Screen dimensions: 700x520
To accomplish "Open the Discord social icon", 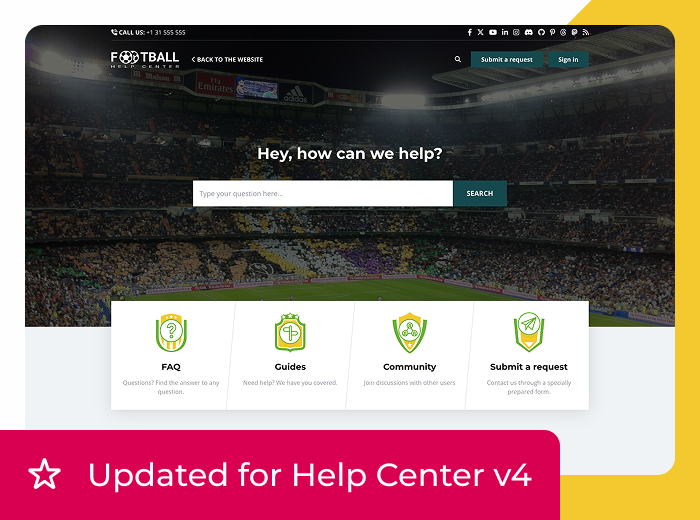I will 529,32.
